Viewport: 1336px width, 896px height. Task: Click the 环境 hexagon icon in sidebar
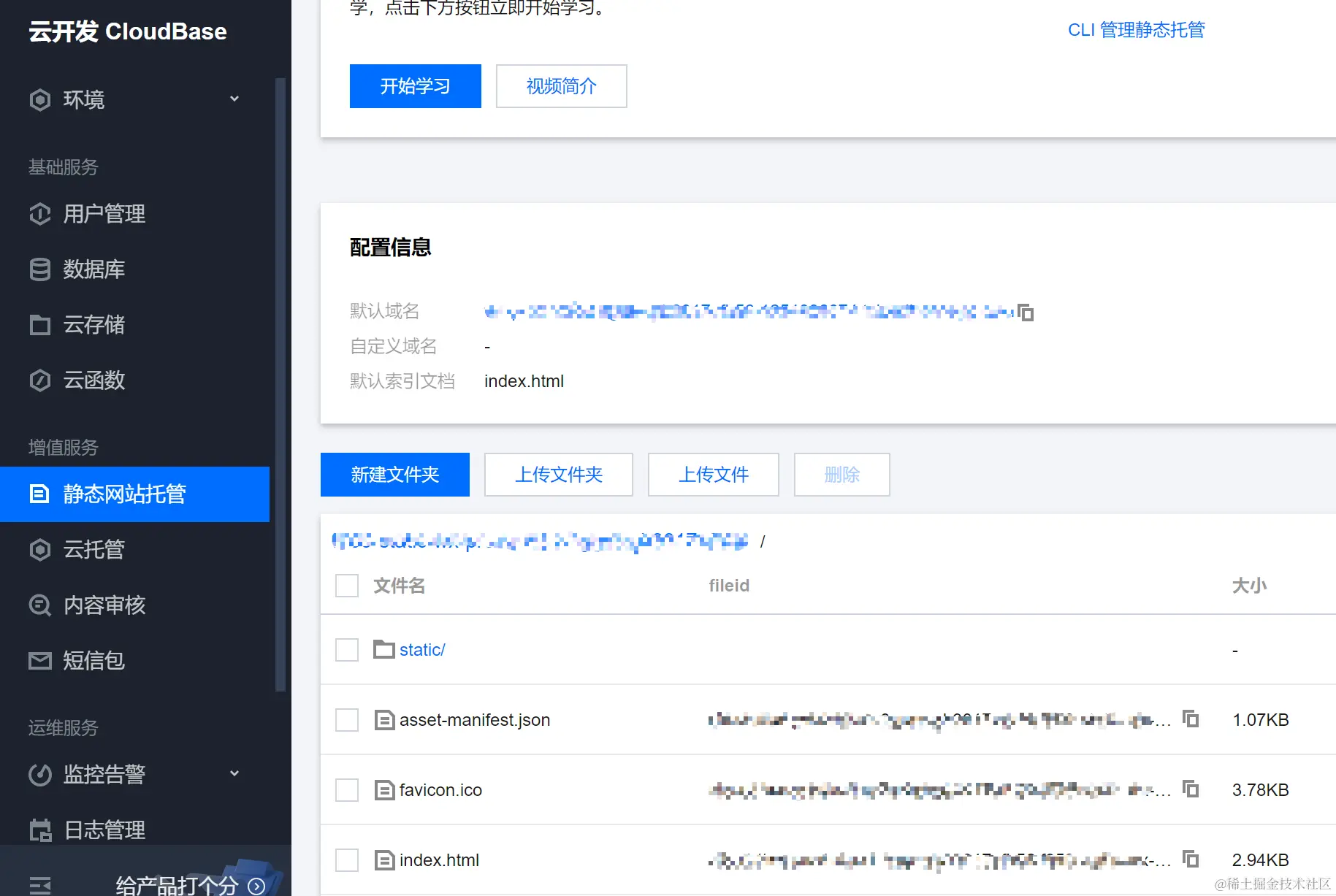click(x=40, y=99)
